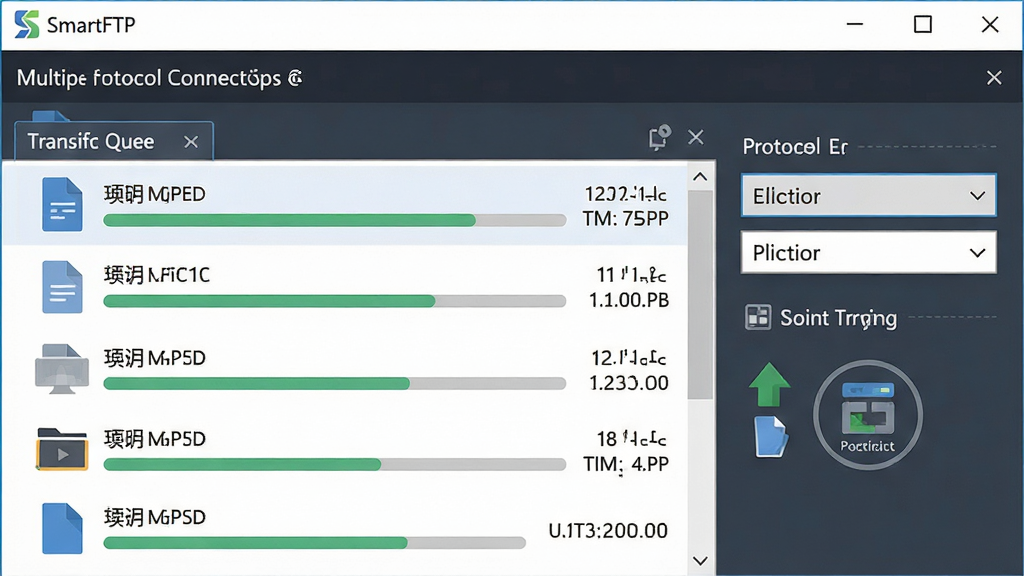Close the Multipe fotocol Connectops panel
1024x576 pixels.
[x=994, y=78]
